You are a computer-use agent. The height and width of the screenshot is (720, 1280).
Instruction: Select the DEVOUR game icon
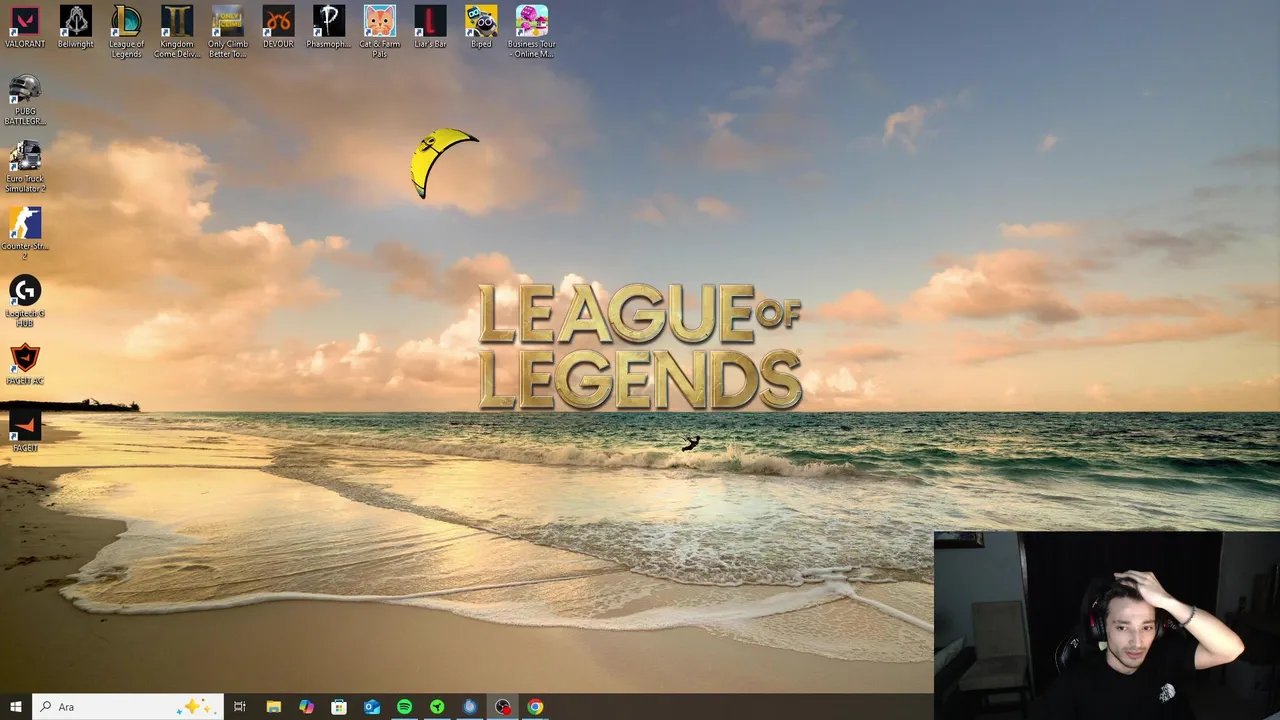click(x=278, y=27)
